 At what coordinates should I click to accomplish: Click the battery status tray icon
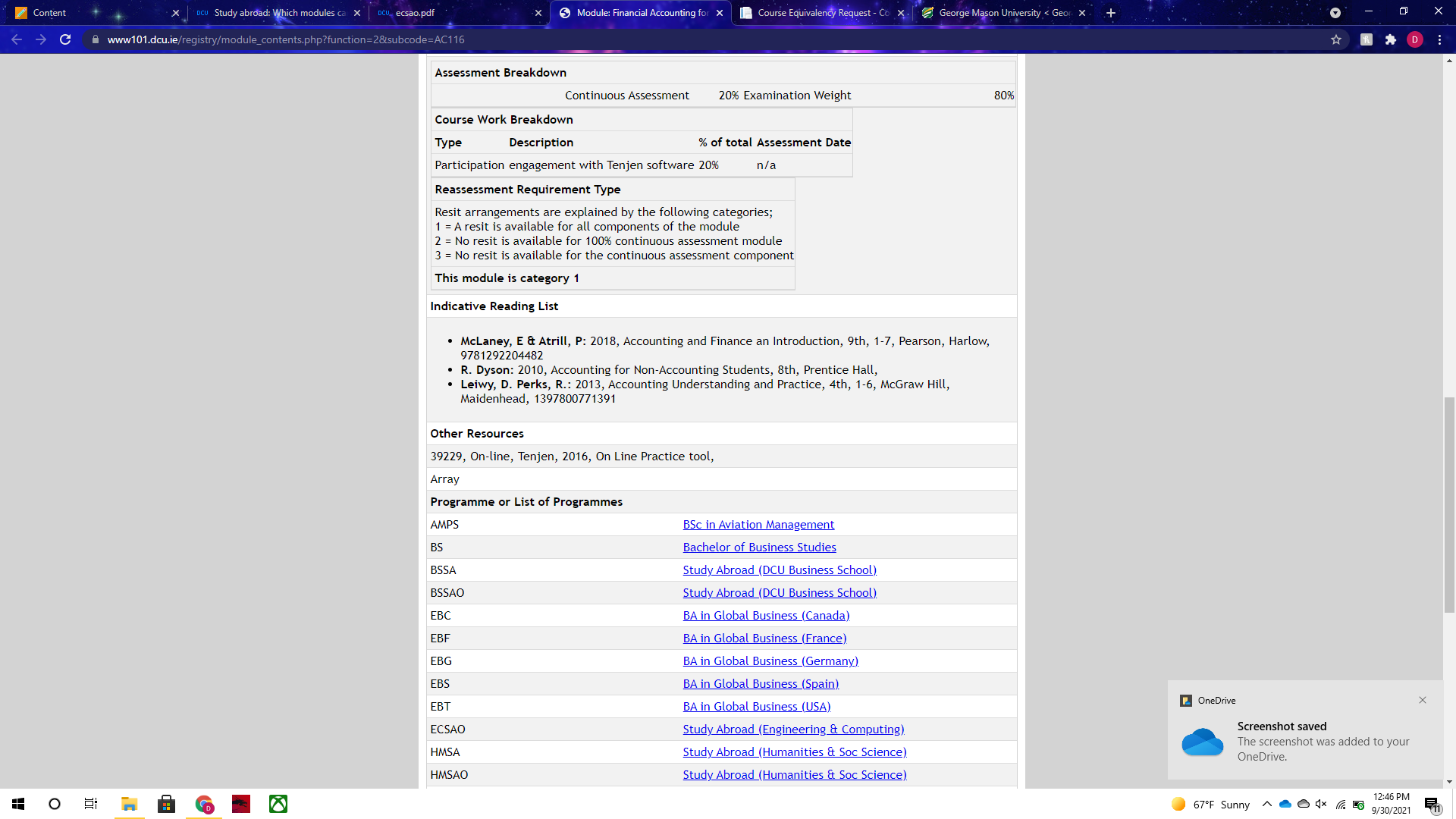point(1359,804)
